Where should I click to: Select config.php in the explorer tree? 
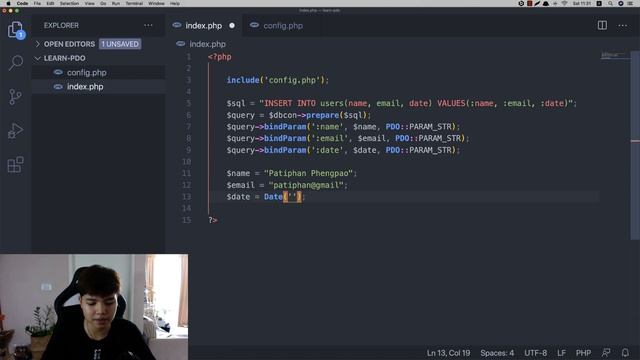[99, 72]
